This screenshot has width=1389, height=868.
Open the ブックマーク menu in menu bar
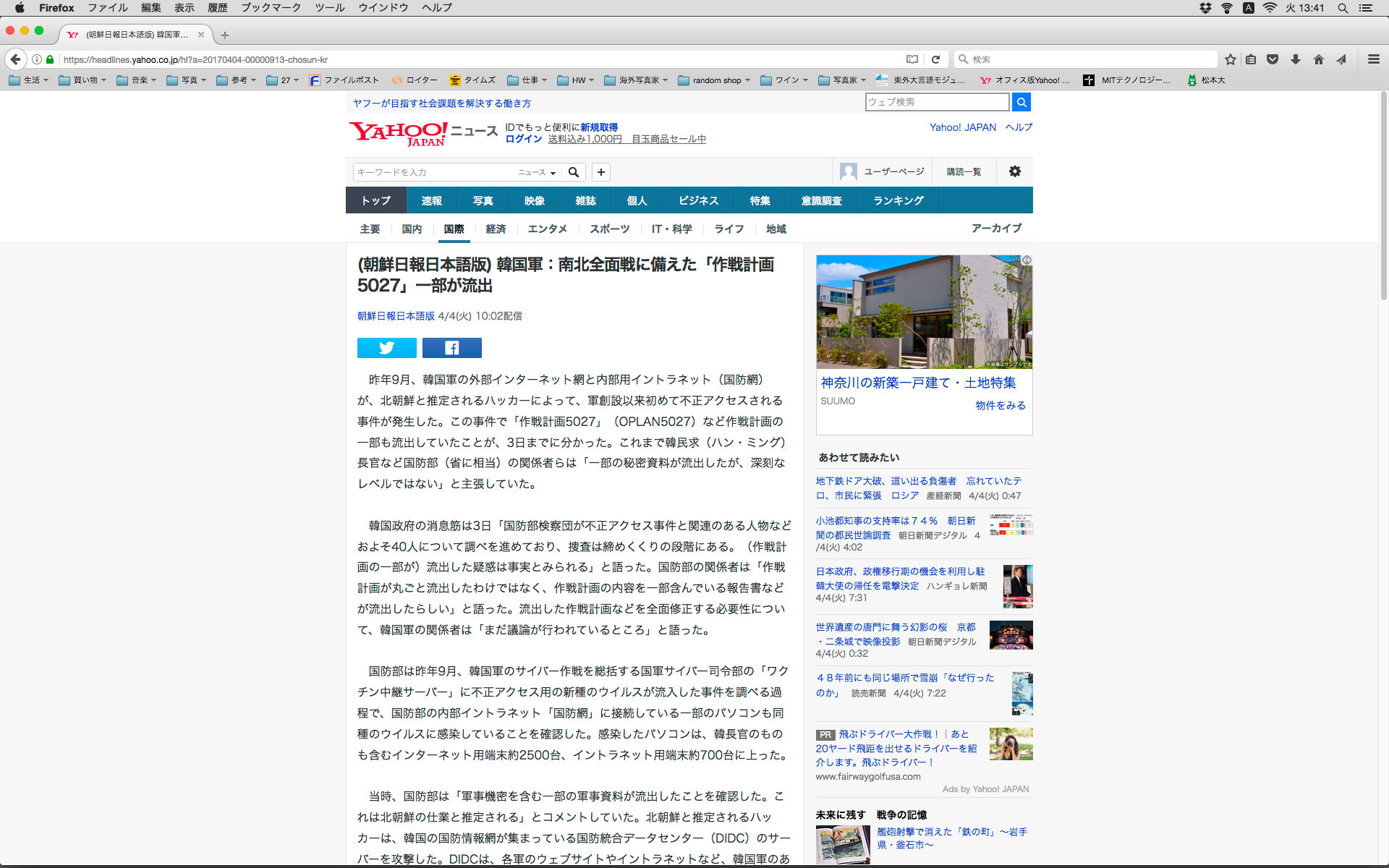tap(271, 8)
